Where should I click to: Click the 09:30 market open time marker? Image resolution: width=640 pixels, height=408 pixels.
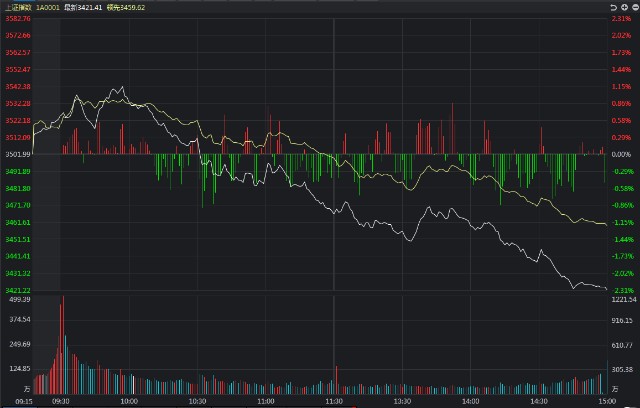tap(62, 400)
